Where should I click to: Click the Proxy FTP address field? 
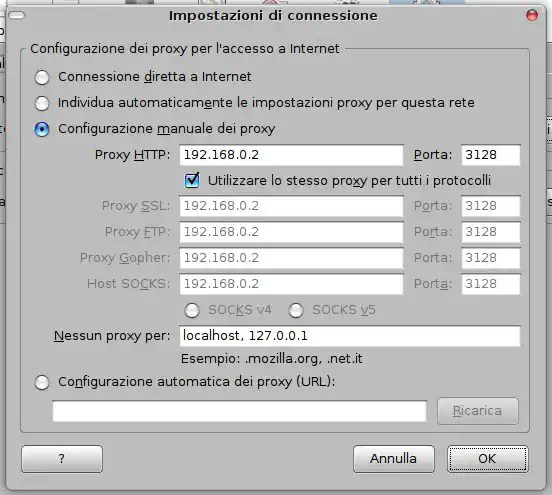[x=291, y=232]
